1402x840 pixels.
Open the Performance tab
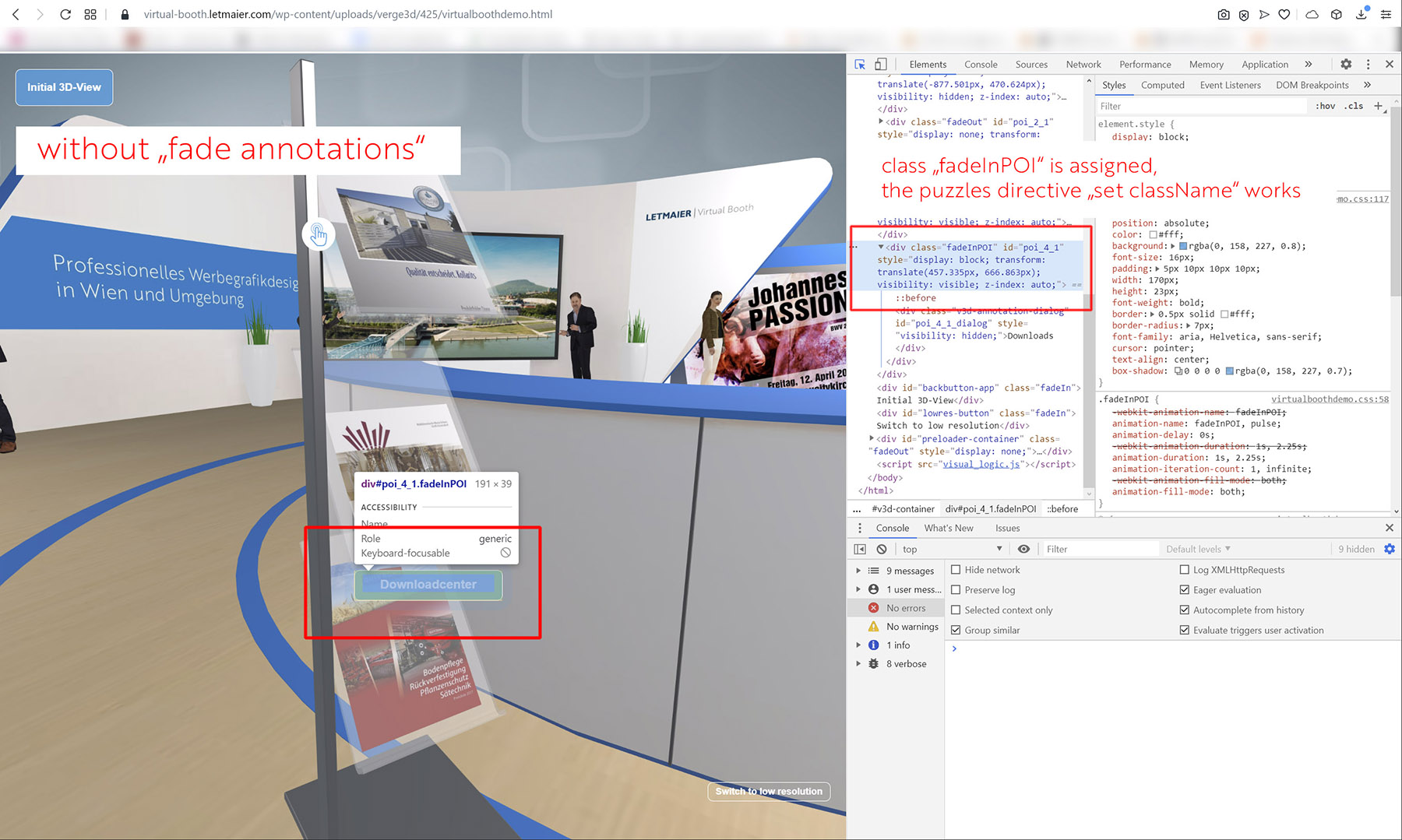tap(1145, 65)
